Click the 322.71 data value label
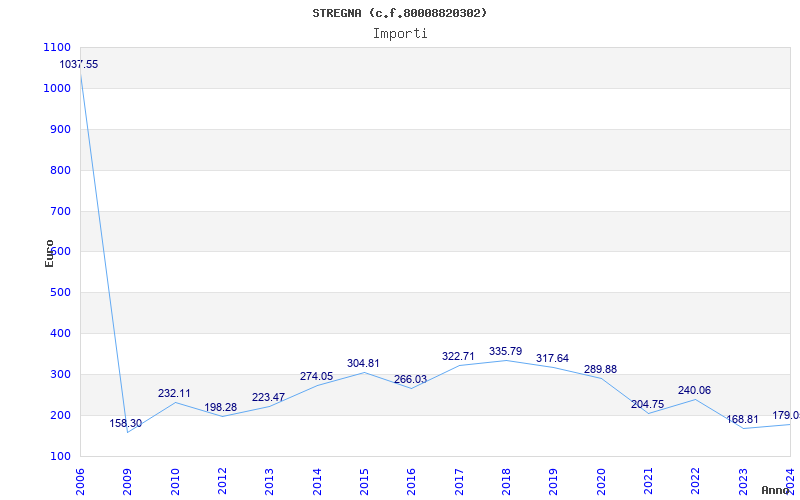The width and height of the screenshot is (800, 500). (x=458, y=356)
